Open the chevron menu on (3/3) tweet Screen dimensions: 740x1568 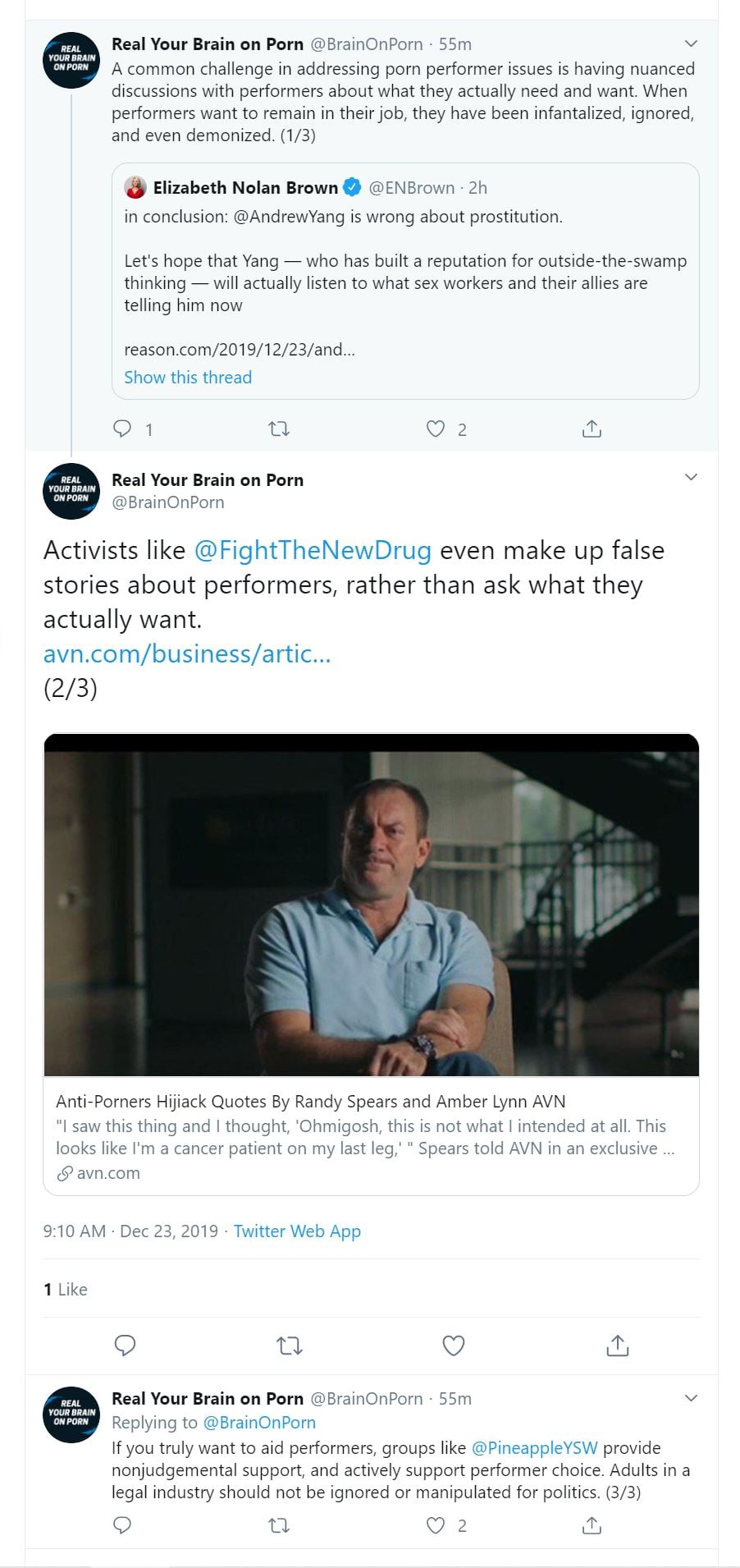[x=691, y=1398]
